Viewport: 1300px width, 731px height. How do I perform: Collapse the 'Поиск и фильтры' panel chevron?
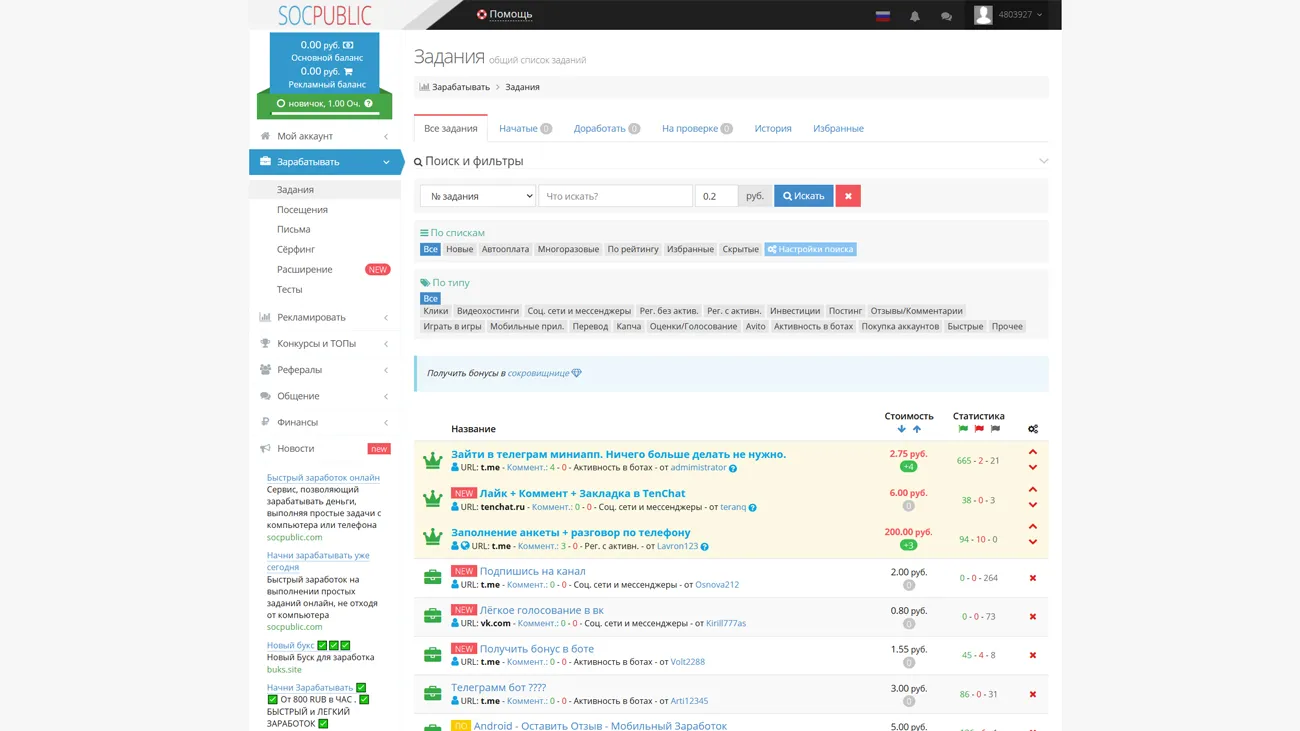[1043, 161]
